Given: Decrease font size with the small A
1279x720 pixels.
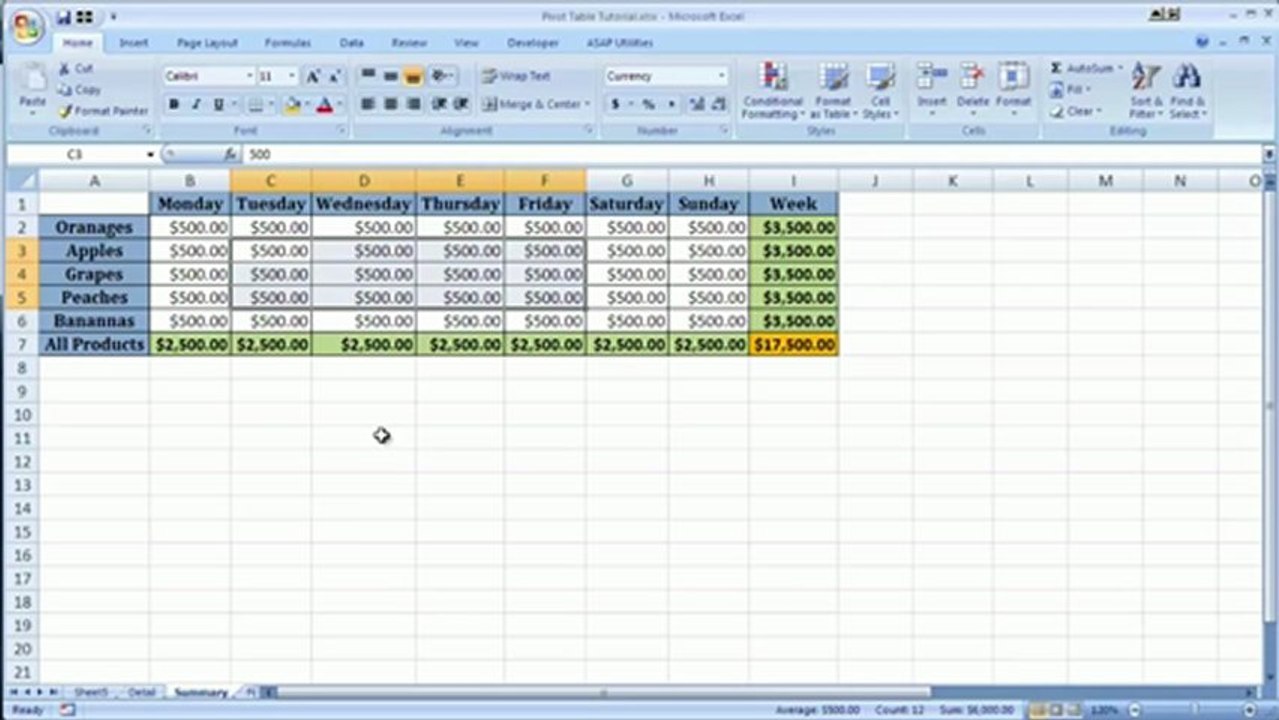Looking at the screenshot, I should [334, 76].
